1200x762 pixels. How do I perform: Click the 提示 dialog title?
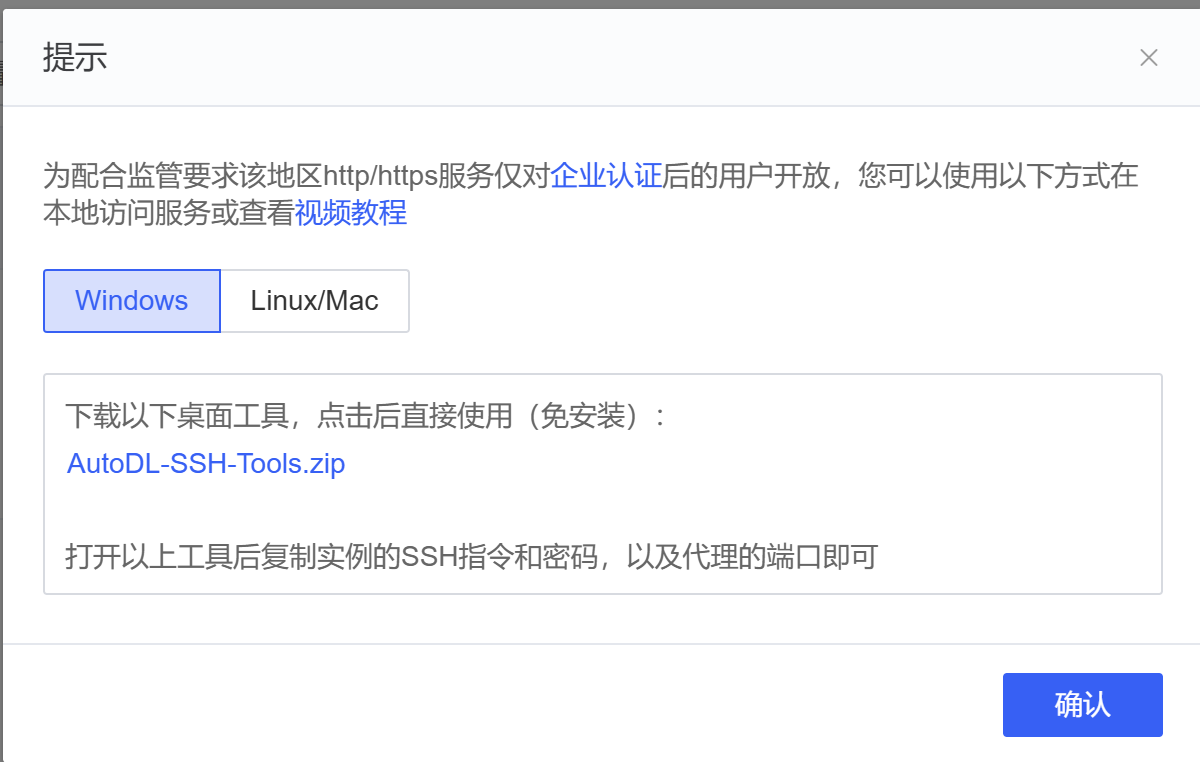click(x=75, y=58)
